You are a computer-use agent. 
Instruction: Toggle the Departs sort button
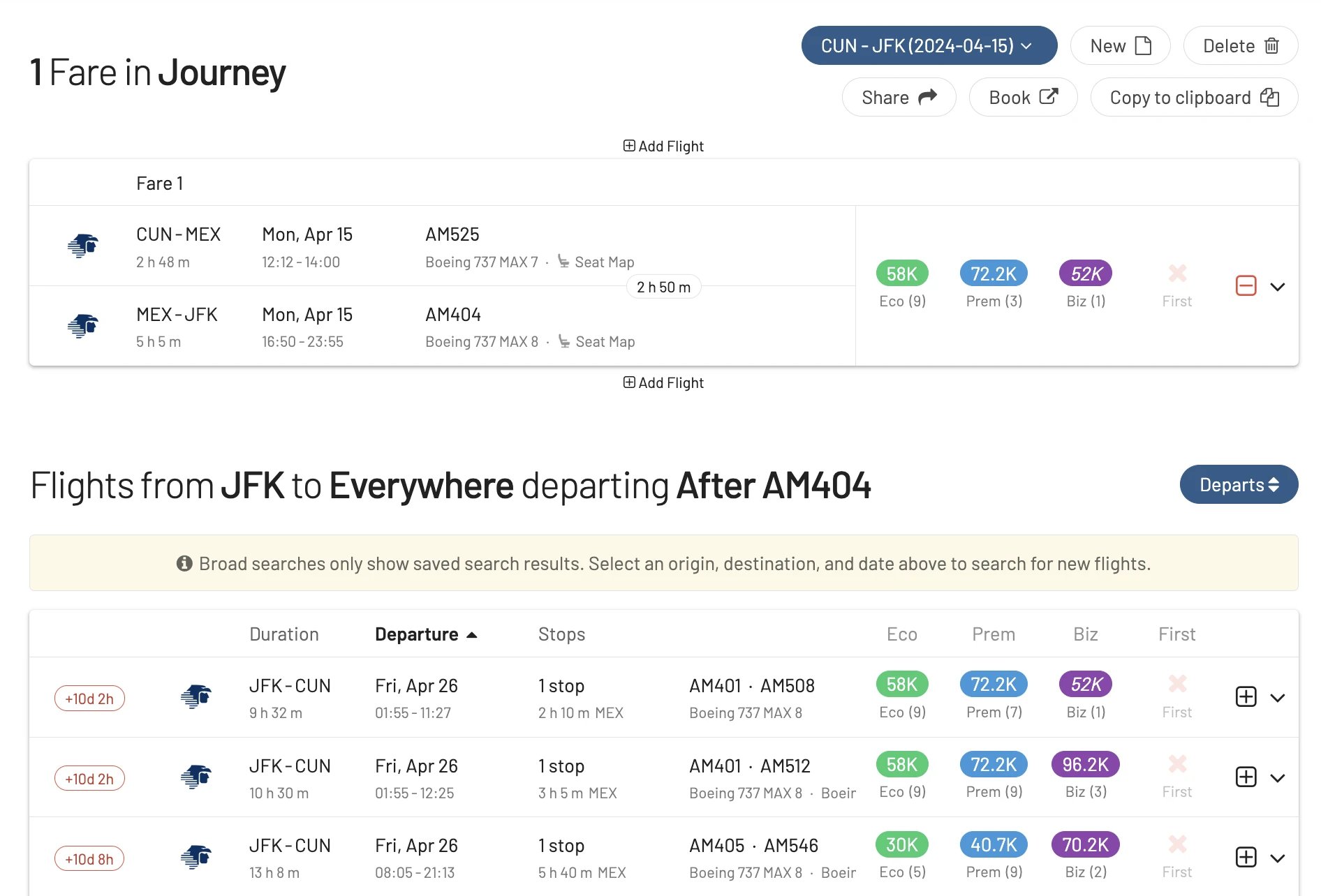coord(1239,484)
